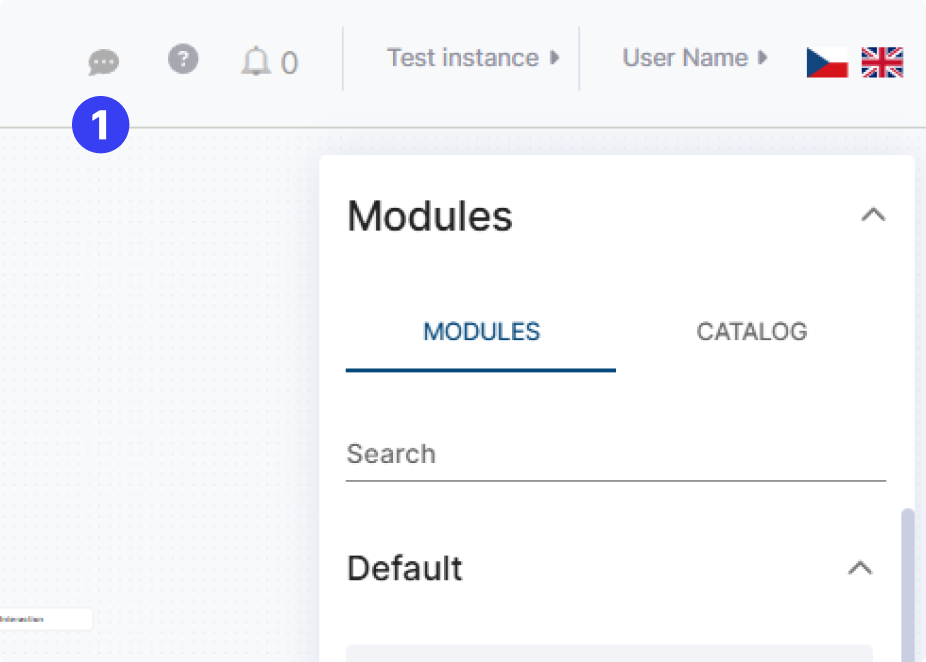
Task: Click the arrow next to Test instance
Action: pyautogui.click(x=555, y=58)
